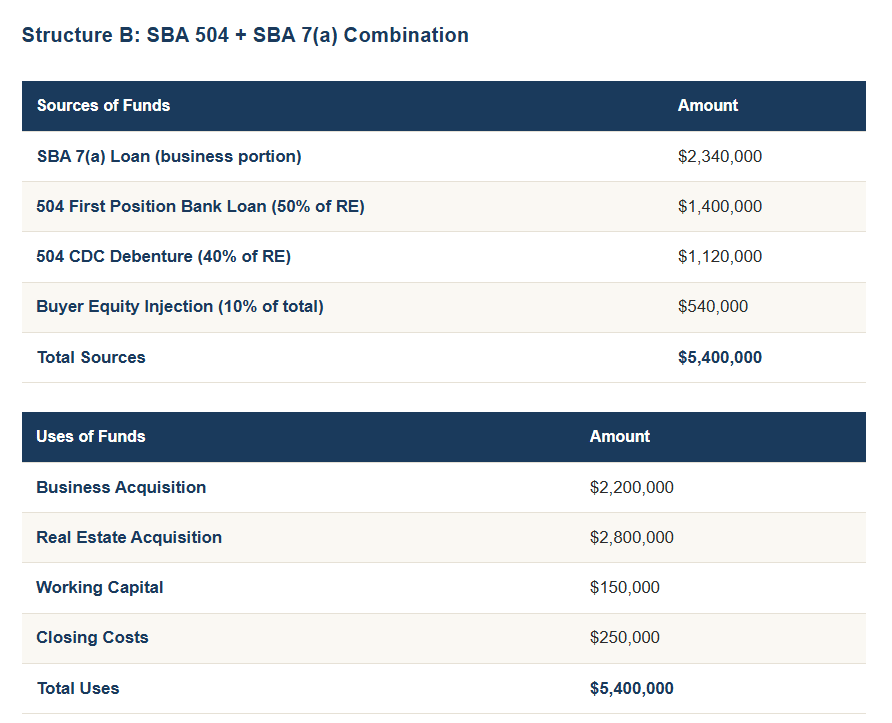Image resolution: width=892 pixels, height=723 pixels.
Task: Click the Amount header in uses table
Action: (x=620, y=436)
